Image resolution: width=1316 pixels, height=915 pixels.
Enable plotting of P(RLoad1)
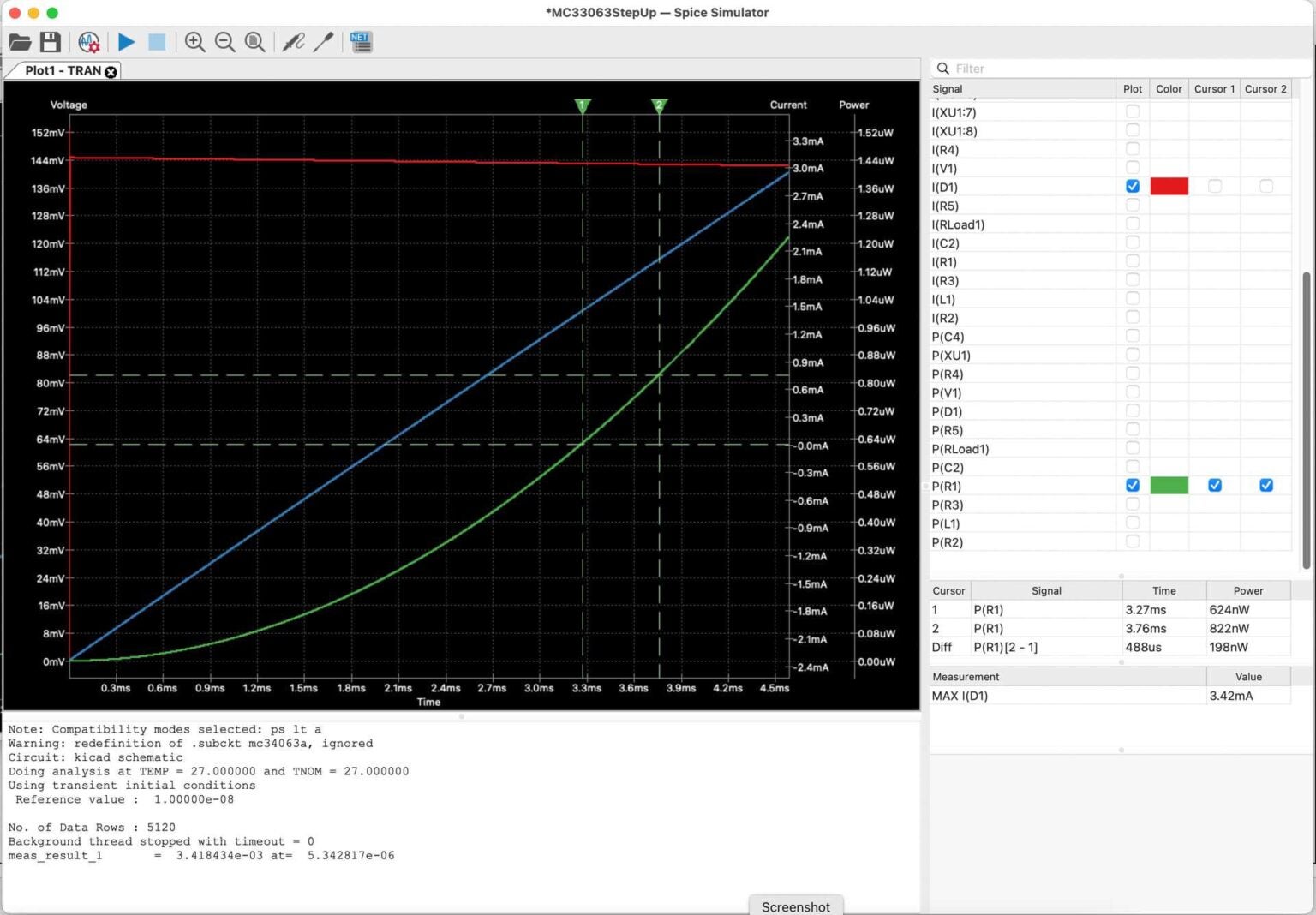1133,448
